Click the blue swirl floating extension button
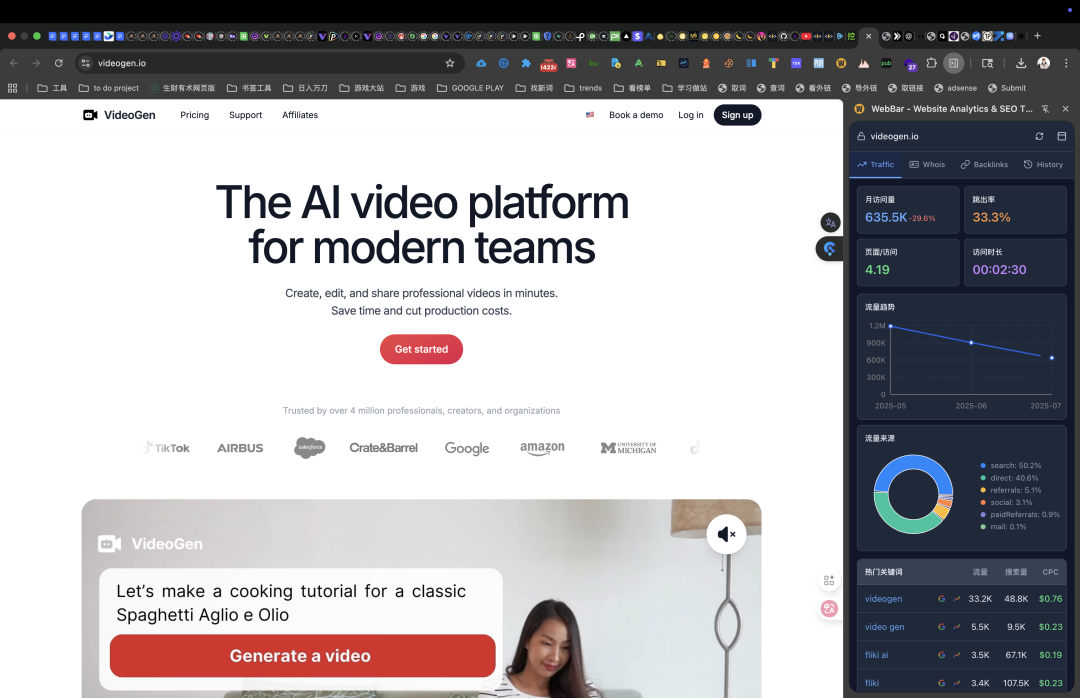 point(829,249)
